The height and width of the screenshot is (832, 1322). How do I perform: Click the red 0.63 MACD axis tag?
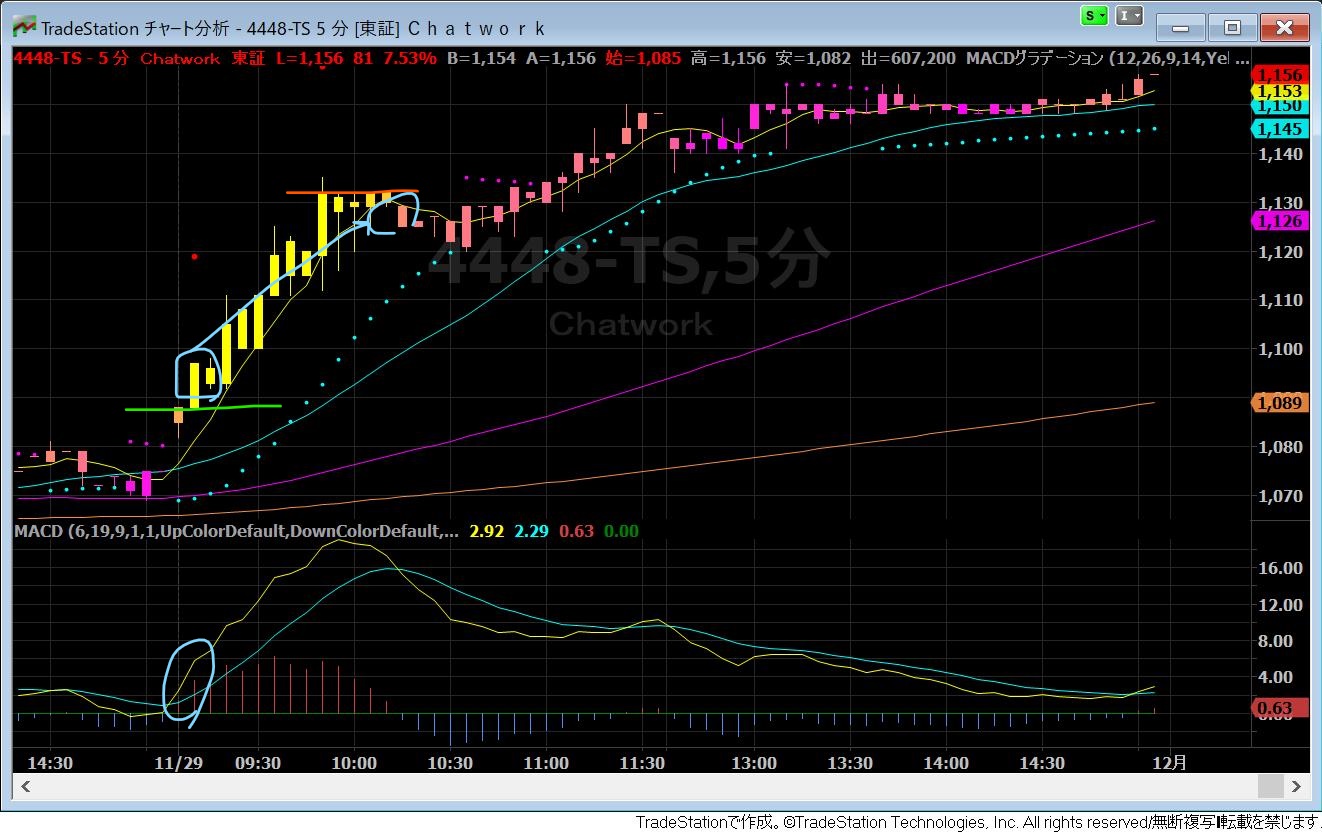tap(1279, 709)
